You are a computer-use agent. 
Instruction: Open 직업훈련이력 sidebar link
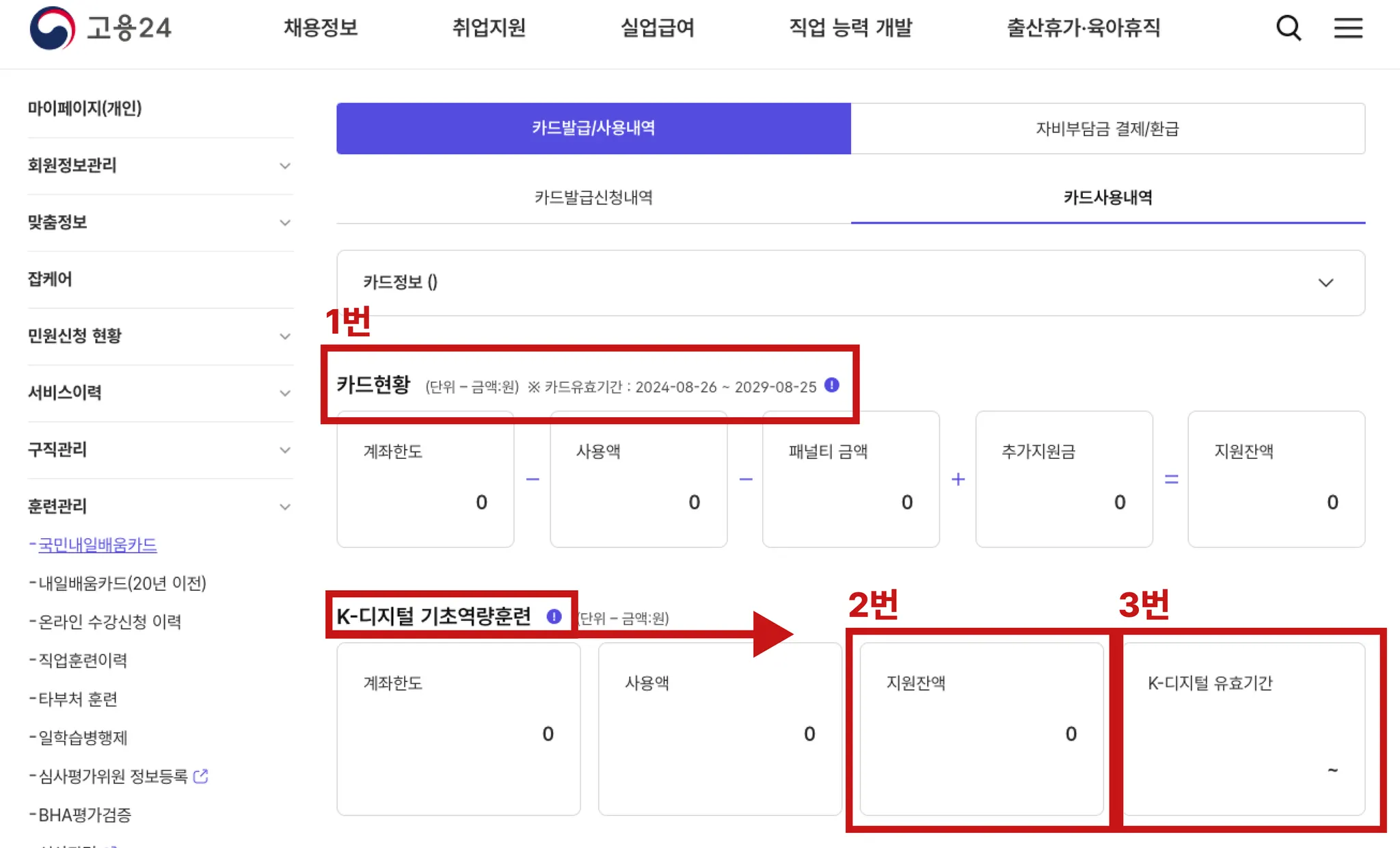[x=82, y=660]
